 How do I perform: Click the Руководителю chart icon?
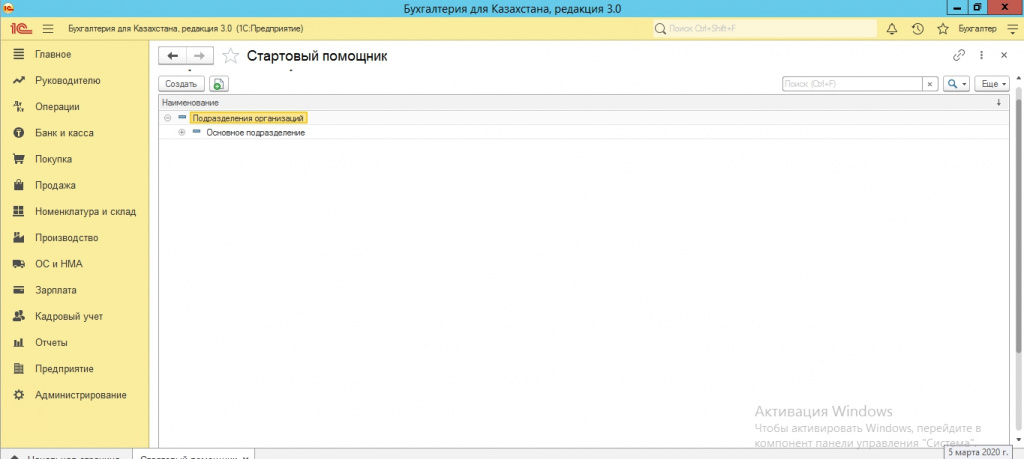point(19,80)
